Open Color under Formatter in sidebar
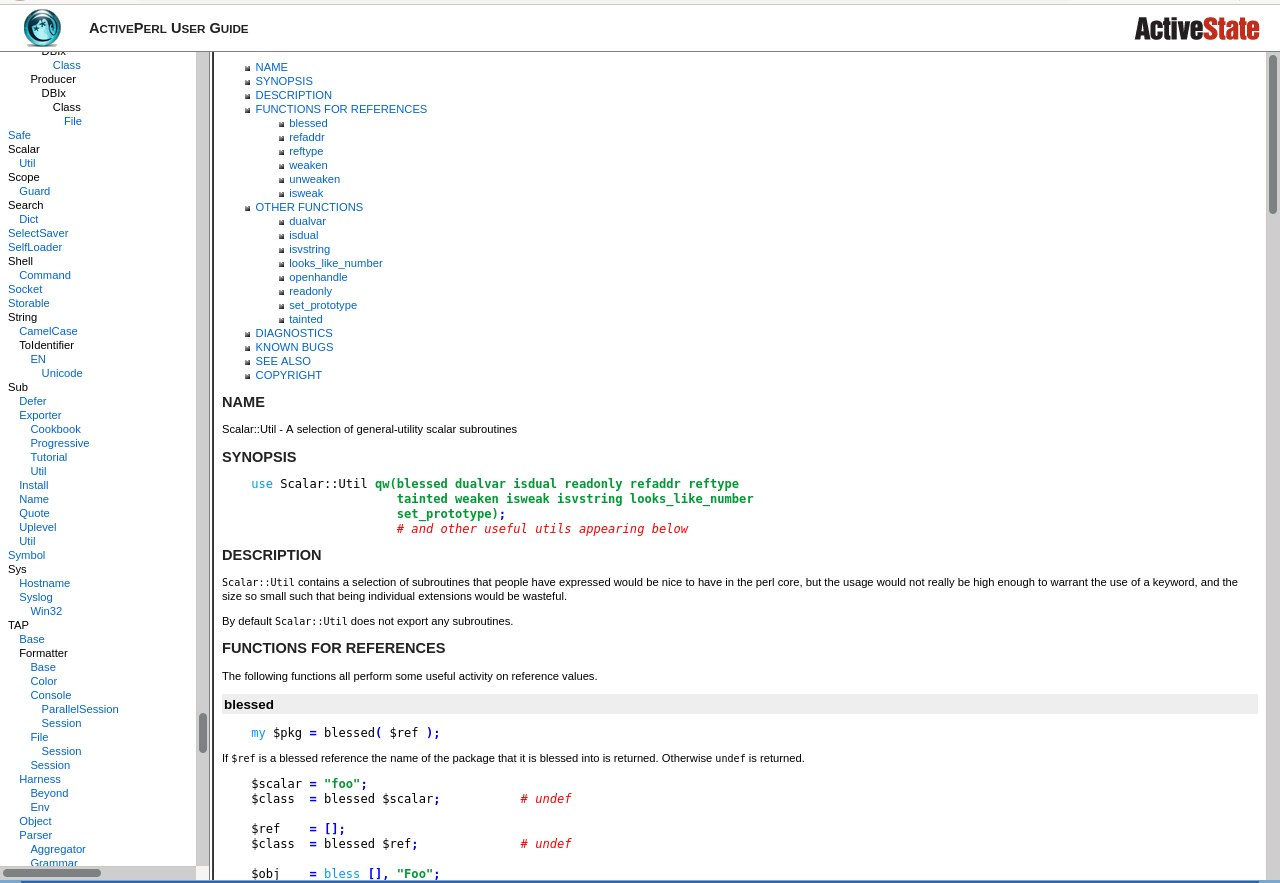 (43, 681)
